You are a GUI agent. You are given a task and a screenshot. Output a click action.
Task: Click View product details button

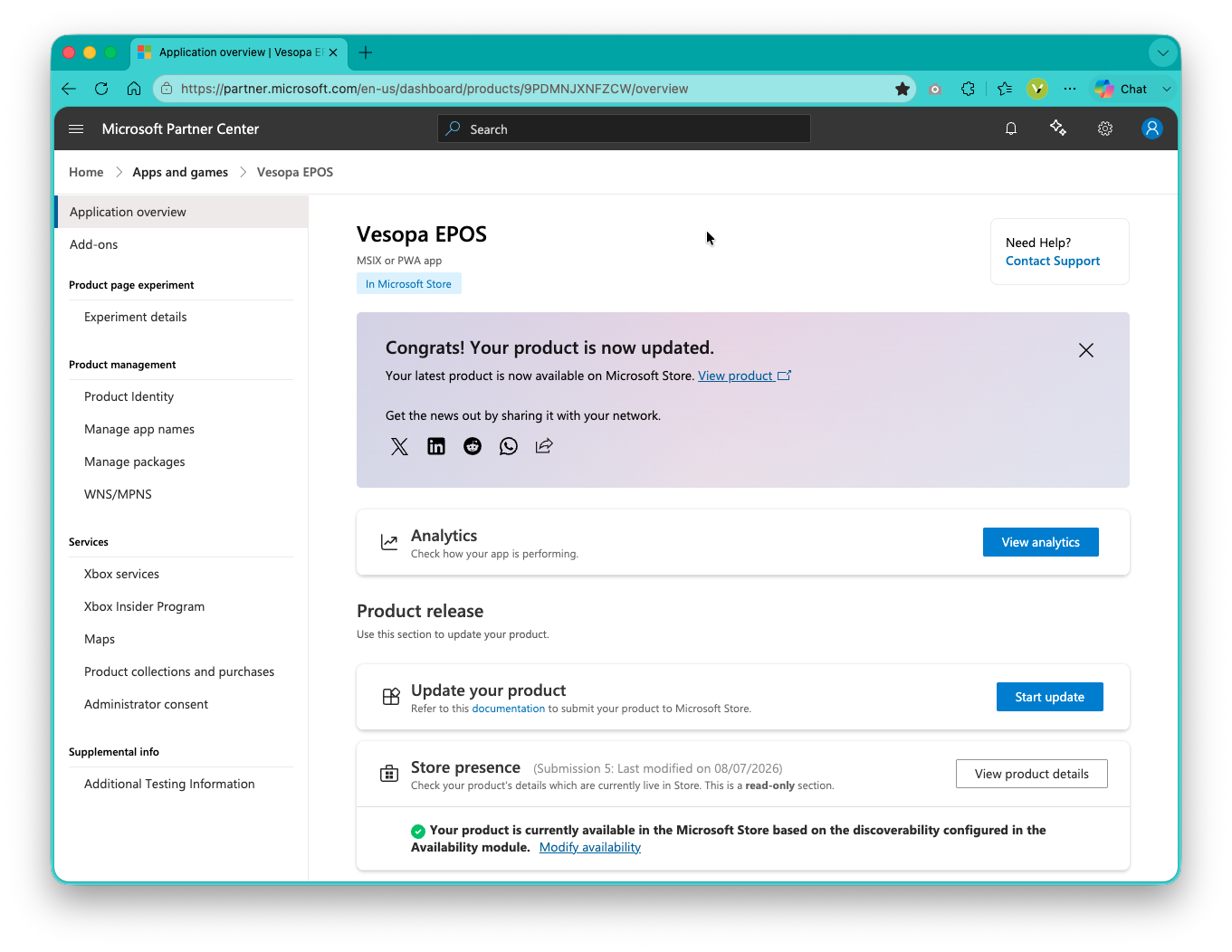click(x=1032, y=774)
